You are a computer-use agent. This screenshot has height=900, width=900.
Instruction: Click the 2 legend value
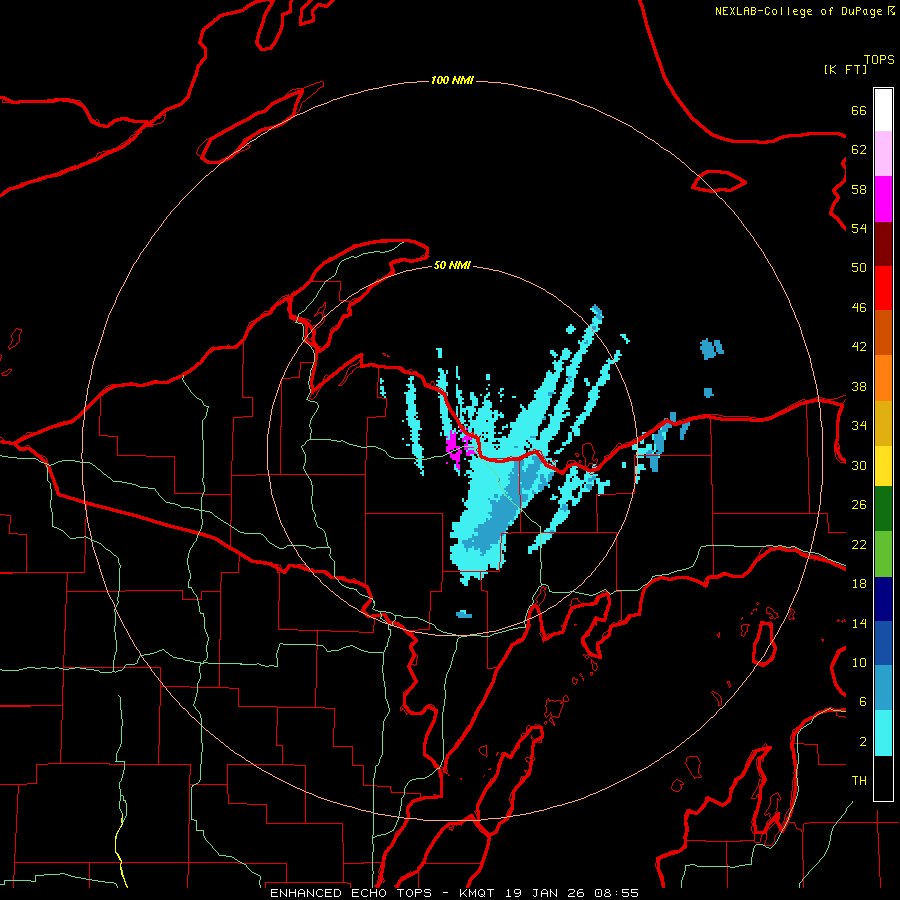862,742
